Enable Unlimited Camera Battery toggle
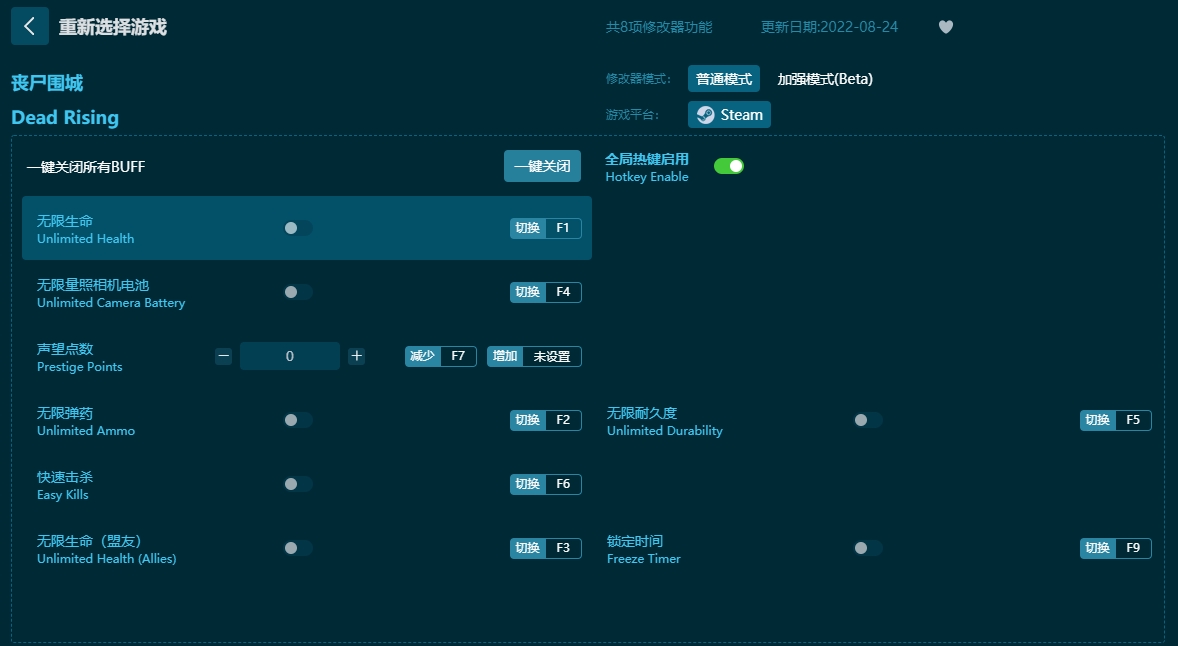The image size is (1178, 646). (x=298, y=291)
